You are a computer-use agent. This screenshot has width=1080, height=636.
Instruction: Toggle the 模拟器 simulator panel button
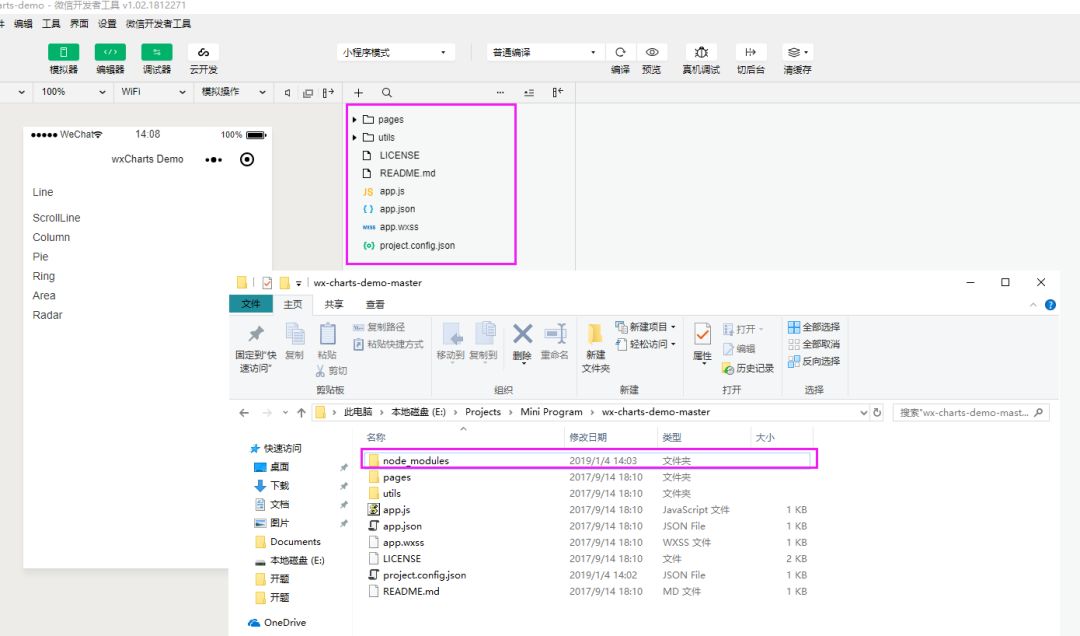63,52
